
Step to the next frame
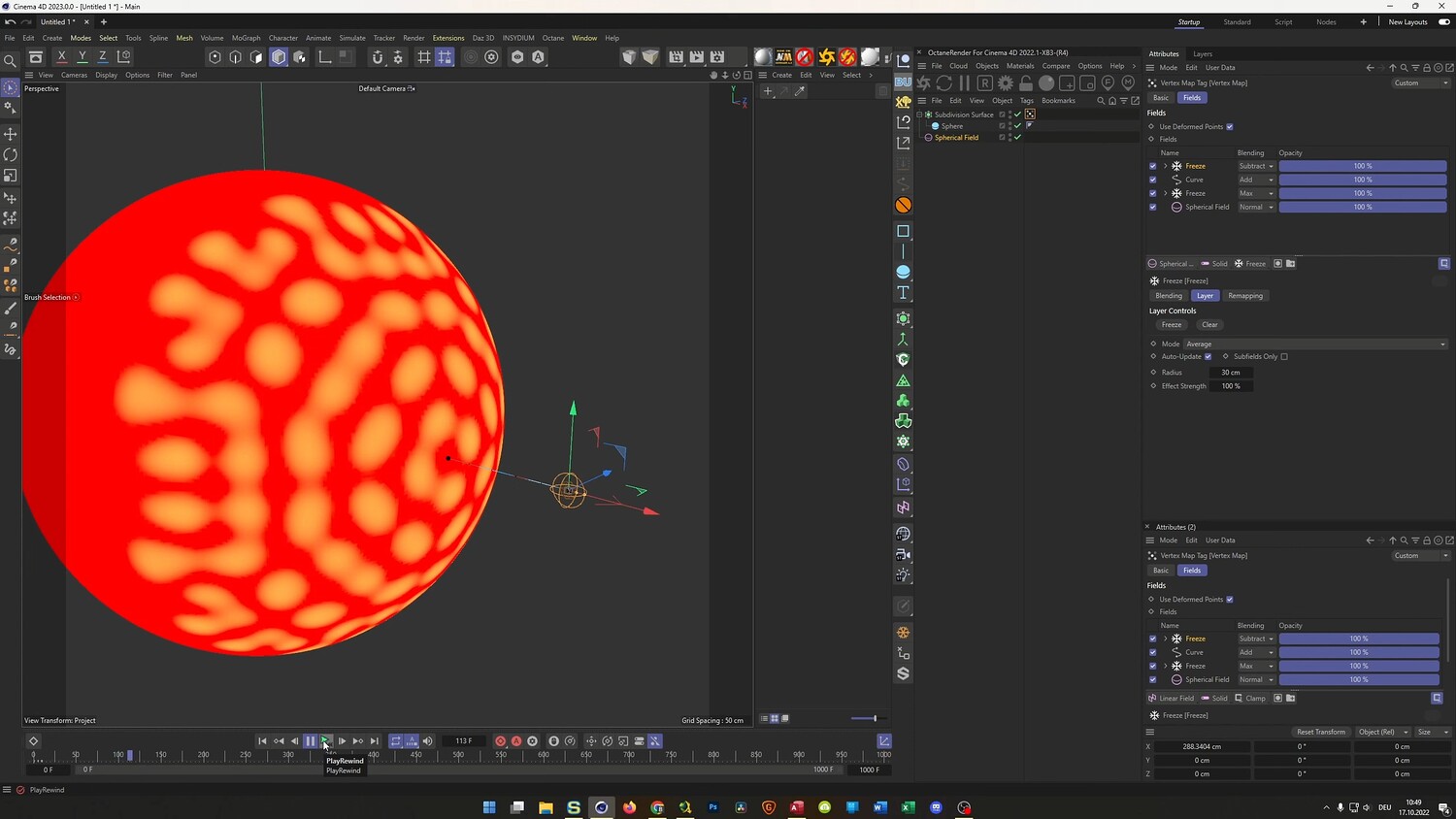pyautogui.click(x=342, y=741)
